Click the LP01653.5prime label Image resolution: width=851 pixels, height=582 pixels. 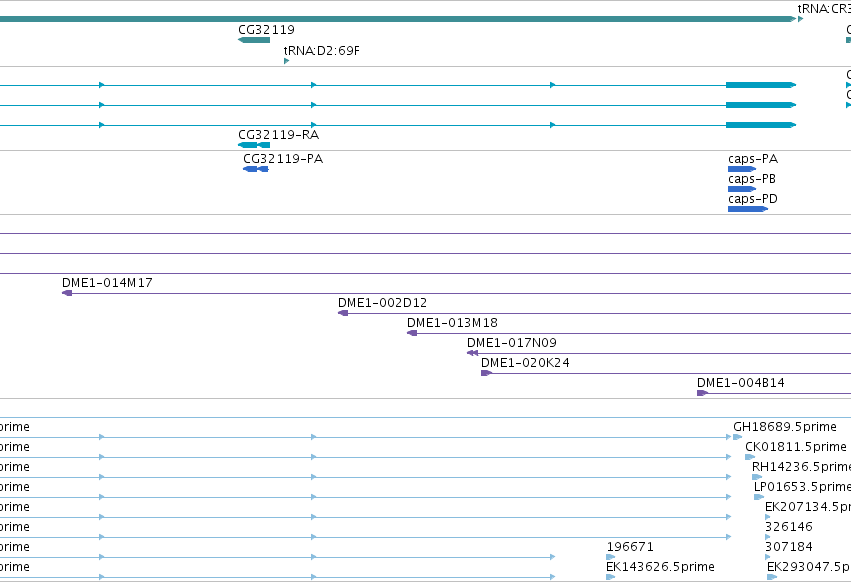coord(803,487)
